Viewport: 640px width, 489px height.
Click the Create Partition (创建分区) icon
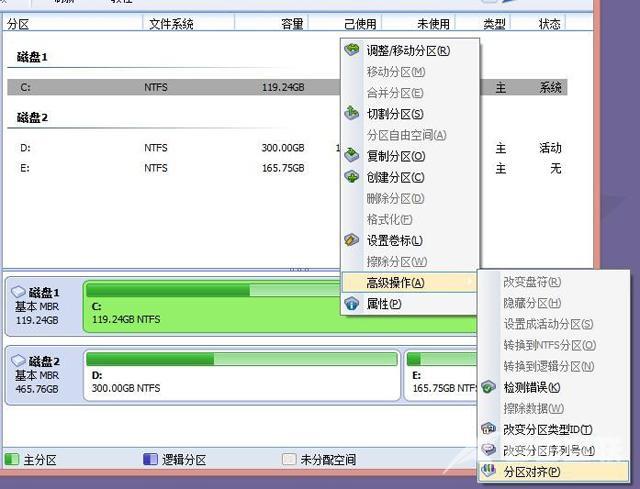[x=352, y=177]
